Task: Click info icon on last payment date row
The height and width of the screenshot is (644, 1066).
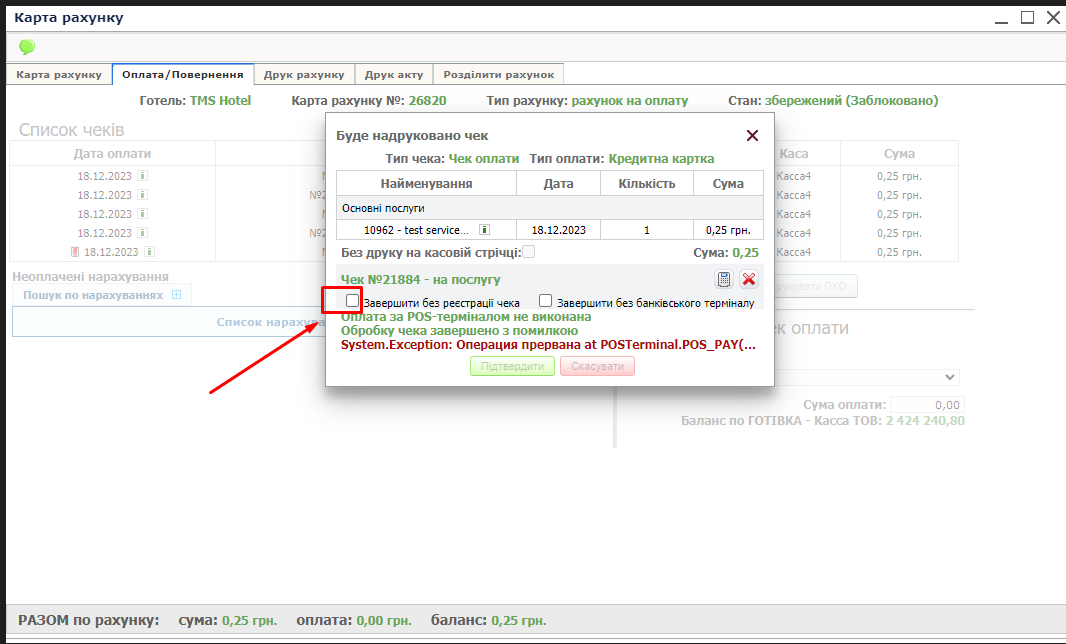Action: coord(149,252)
